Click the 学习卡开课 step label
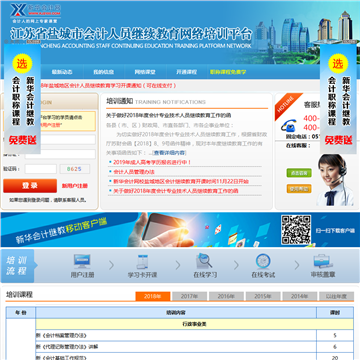The width and height of the screenshot is (360, 360). [x=143, y=275]
